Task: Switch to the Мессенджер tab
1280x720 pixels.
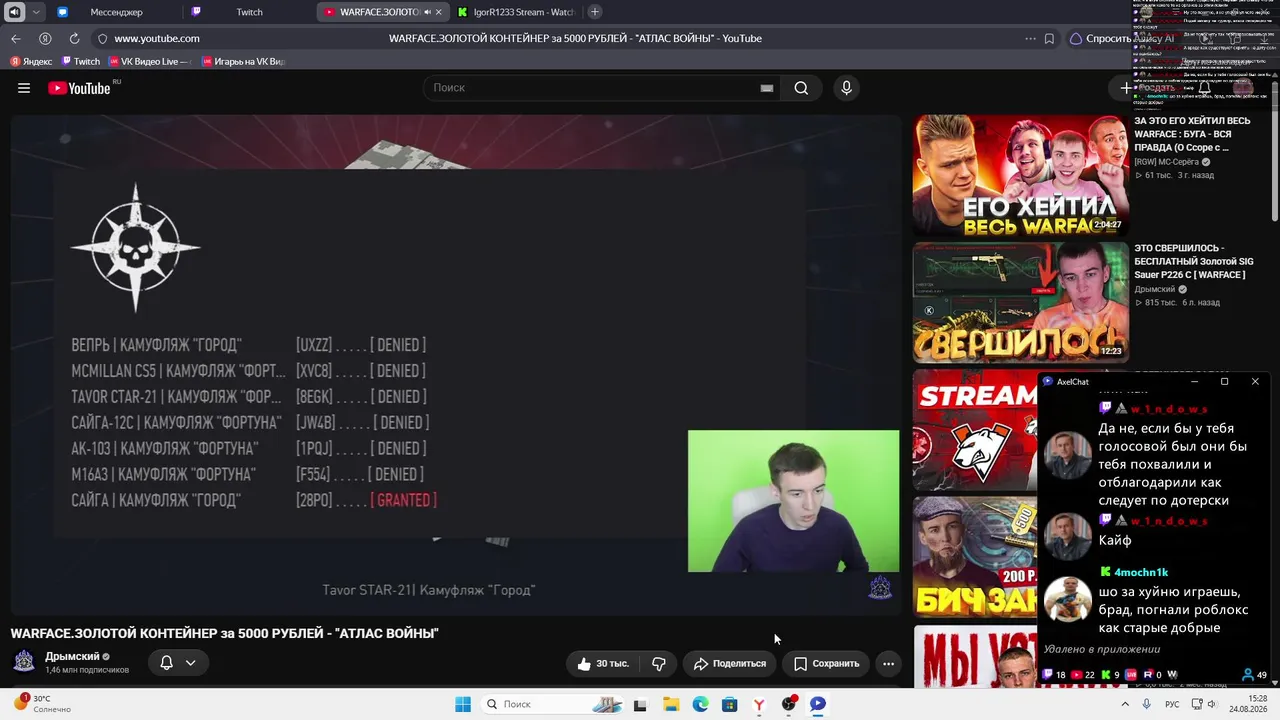Action: point(116,12)
